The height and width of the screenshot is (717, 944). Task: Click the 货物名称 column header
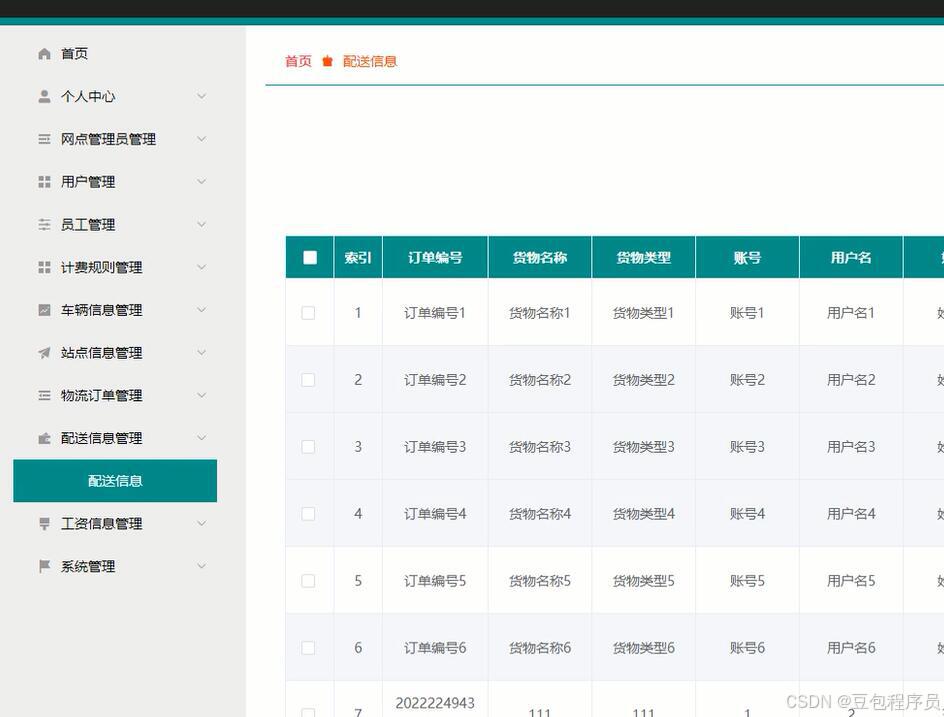(540, 258)
